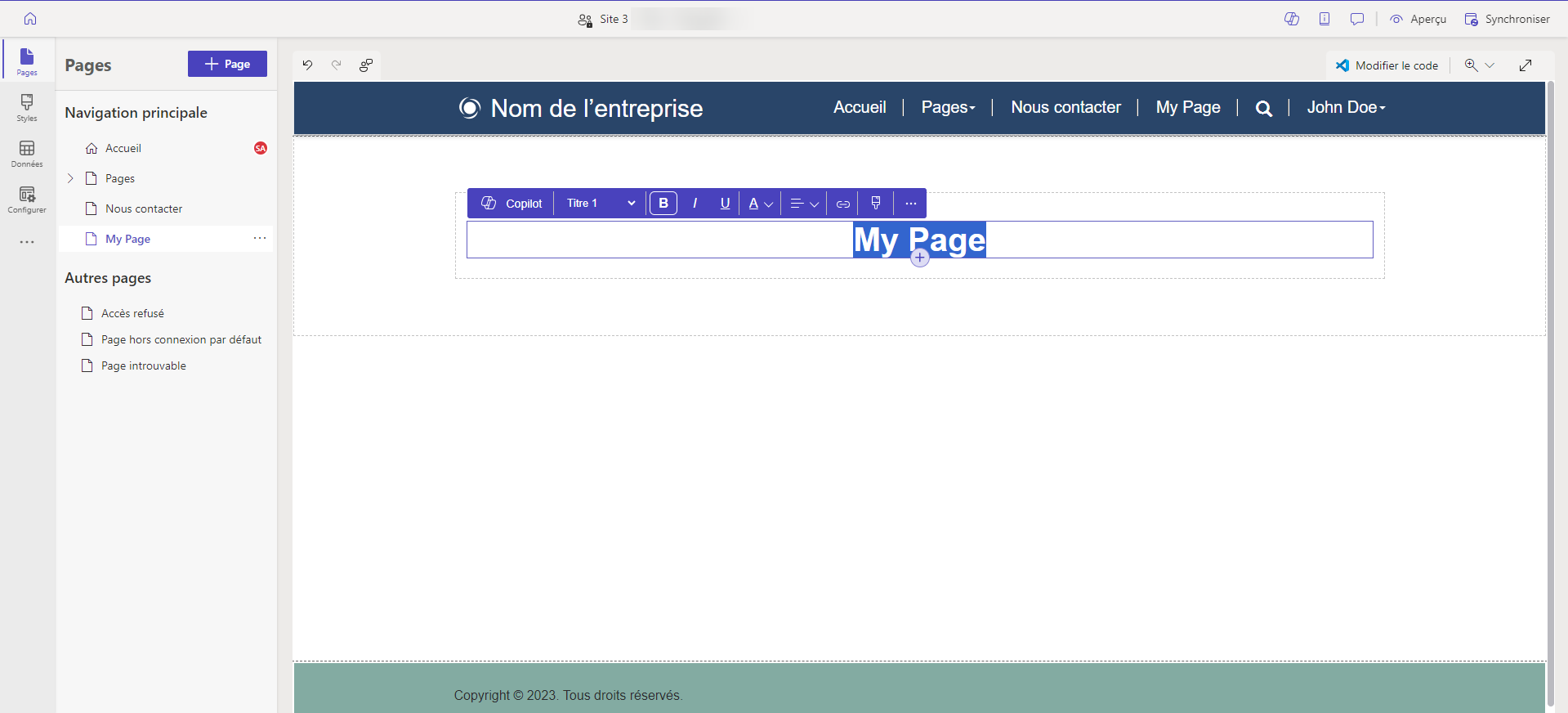Click the plus button below My Page heading
The image size is (1568, 713).
click(x=920, y=258)
